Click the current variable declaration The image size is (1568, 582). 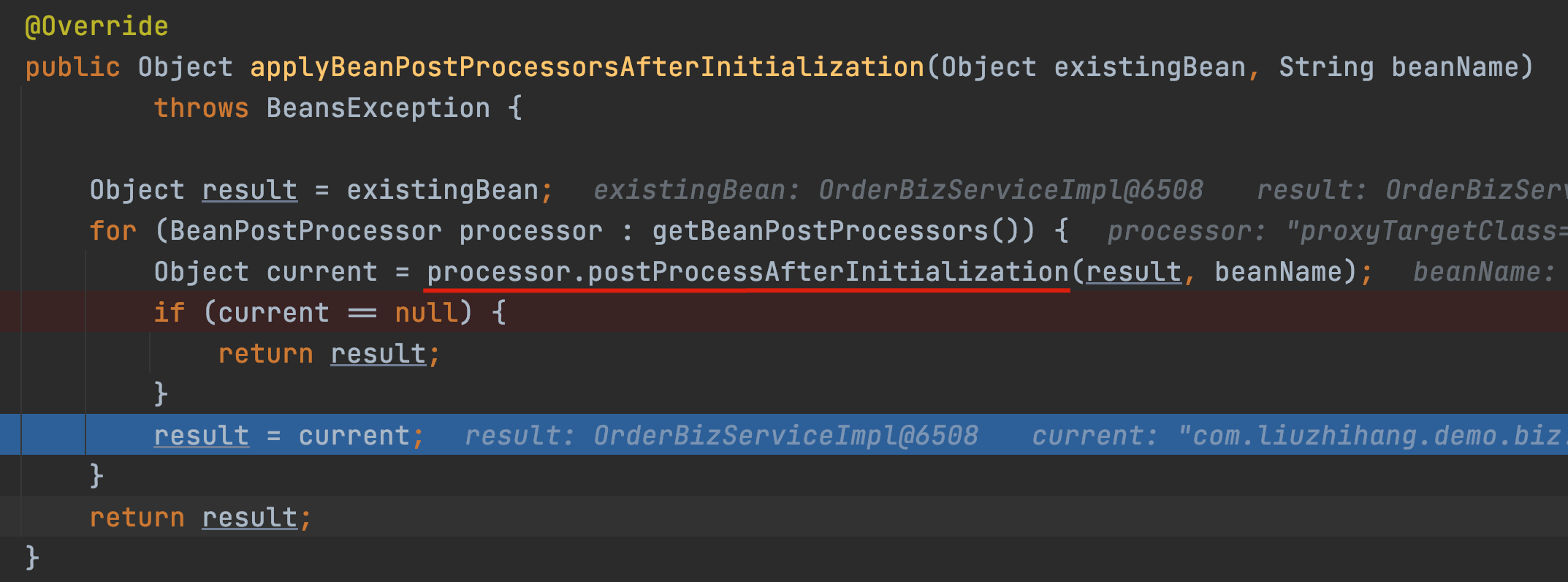pyautogui.click(x=322, y=272)
